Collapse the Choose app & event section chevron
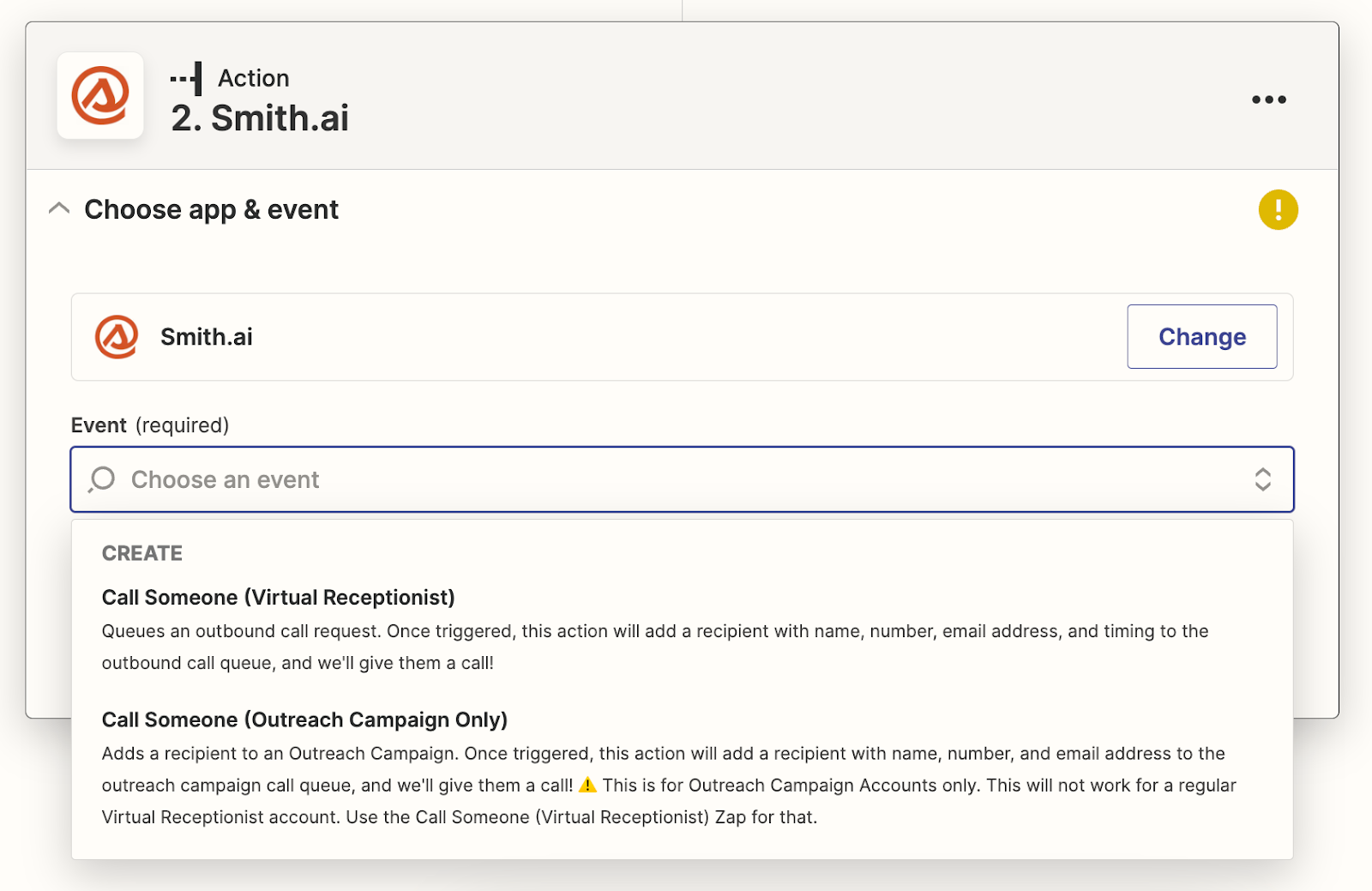The height and width of the screenshot is (891, 1372). point(59,209)
